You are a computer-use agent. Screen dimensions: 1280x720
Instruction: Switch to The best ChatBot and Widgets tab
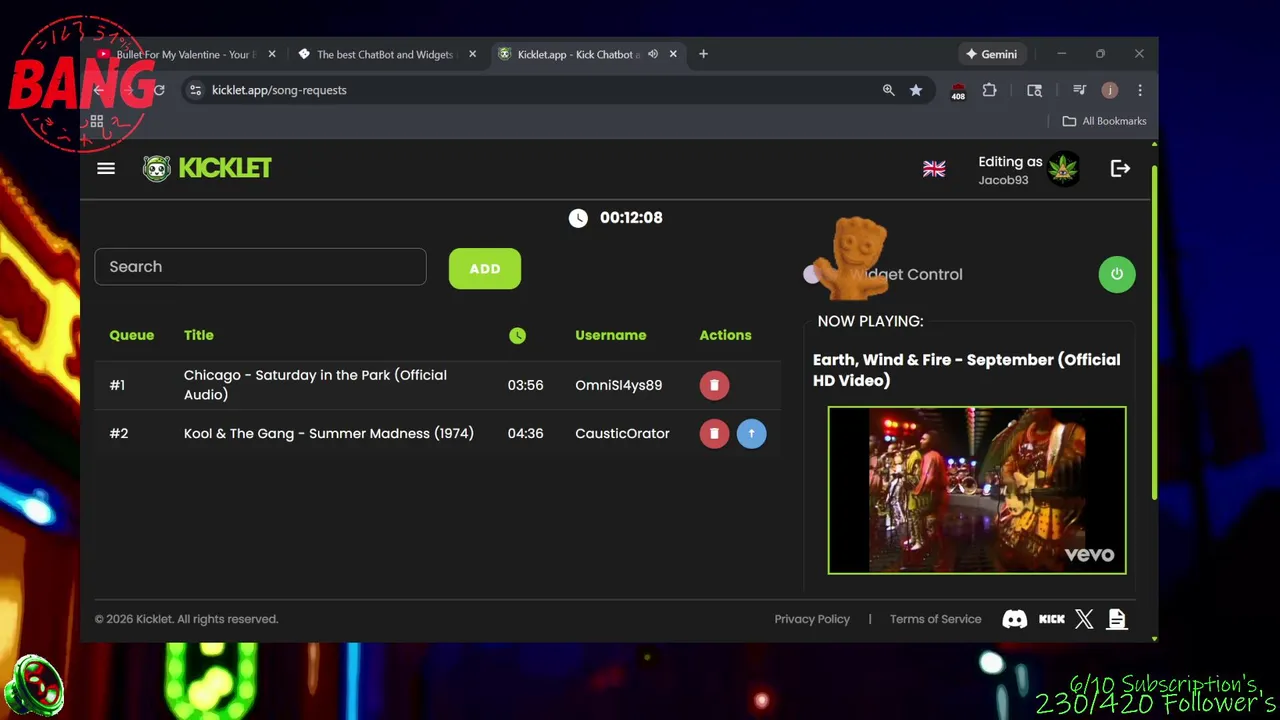click(385, 54)
